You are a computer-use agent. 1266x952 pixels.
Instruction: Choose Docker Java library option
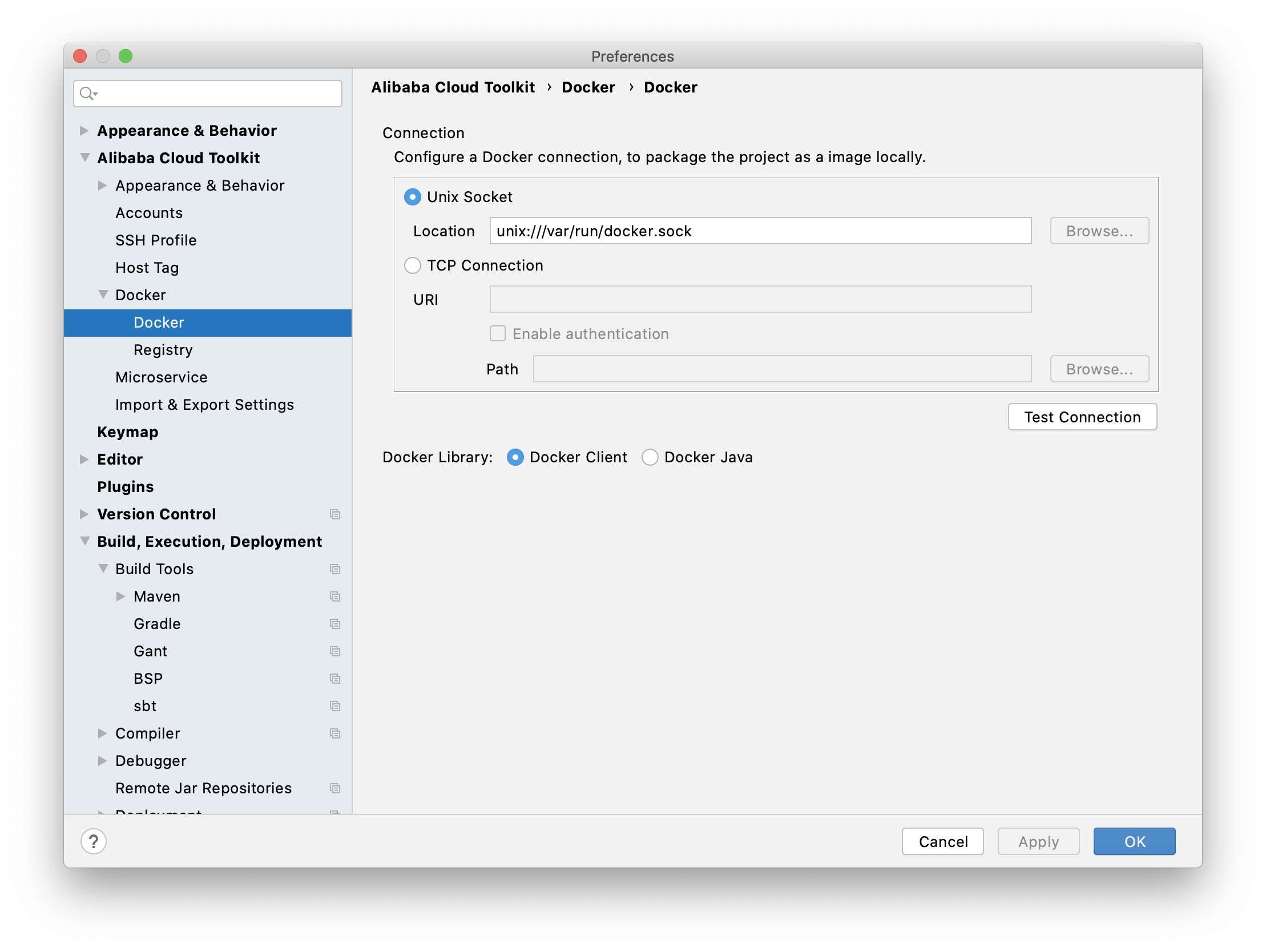(x=650, y=457)
